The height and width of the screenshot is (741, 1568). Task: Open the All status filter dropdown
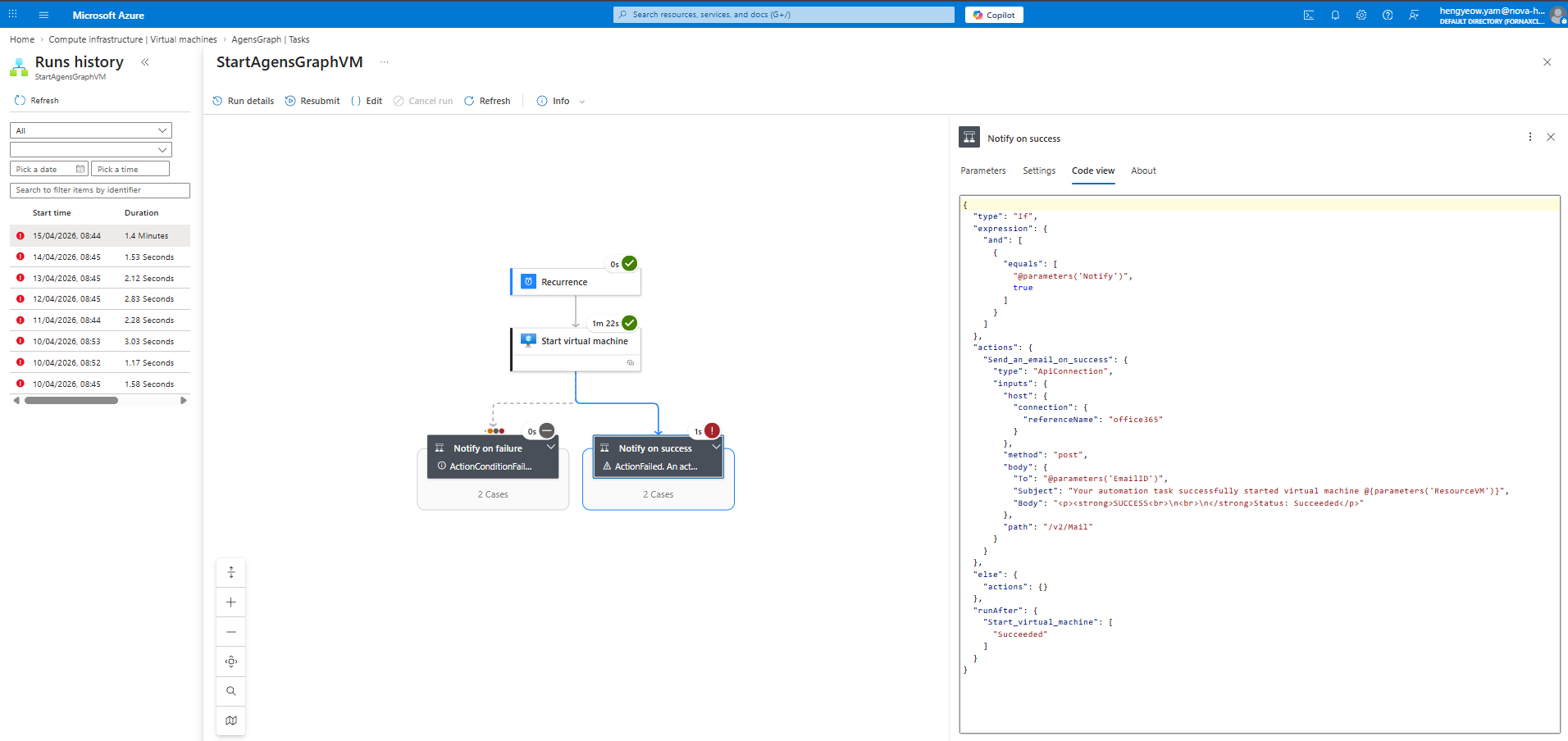click(x=91, y=130)
